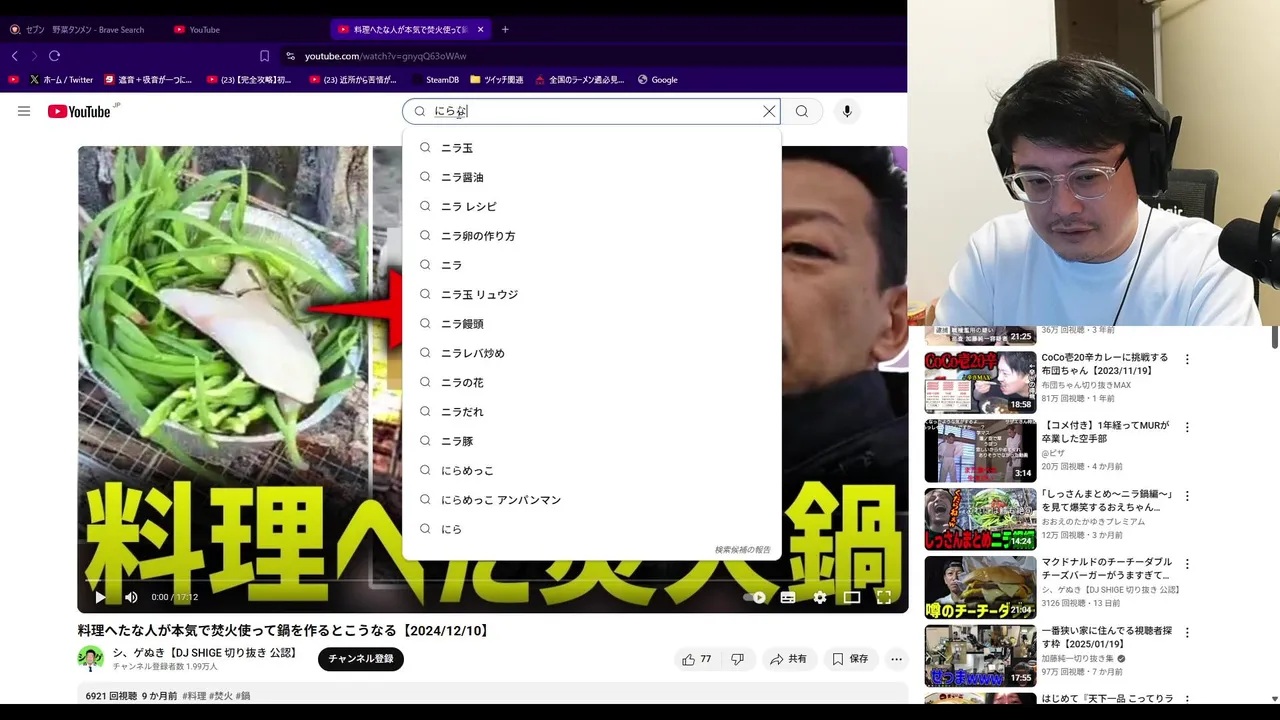This screenshot has height=720, width=1280.
Task: Open the しっさんまとめ ニラ鍋編 video title
Action: (1107, 501)
